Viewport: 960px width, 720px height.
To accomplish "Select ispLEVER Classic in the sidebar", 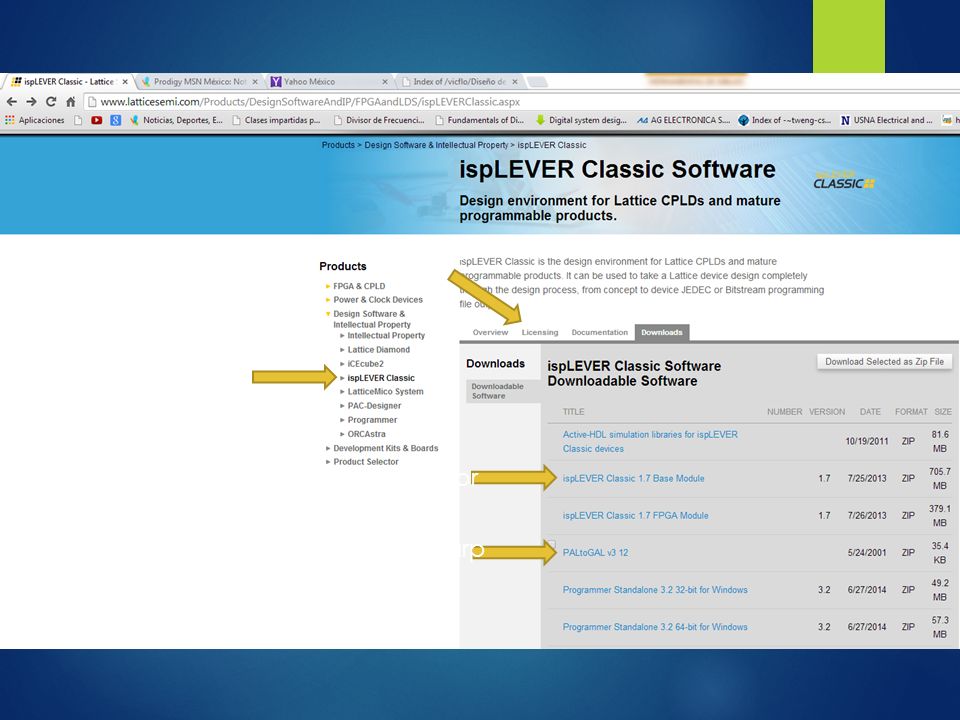I will (x=381, y=378).
